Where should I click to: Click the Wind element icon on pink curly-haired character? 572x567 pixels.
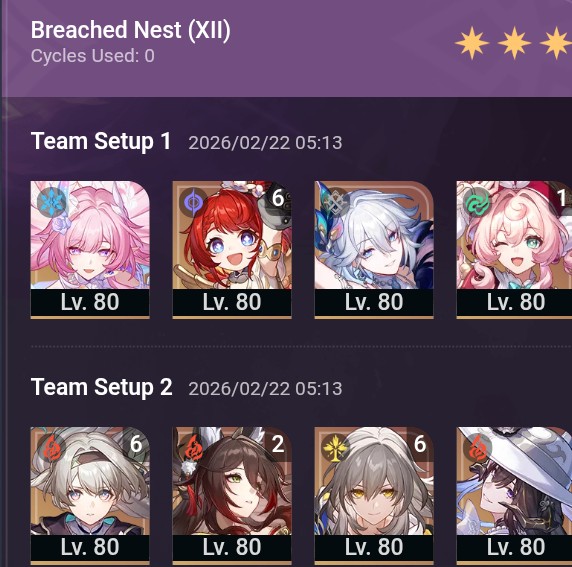point(478,202)
